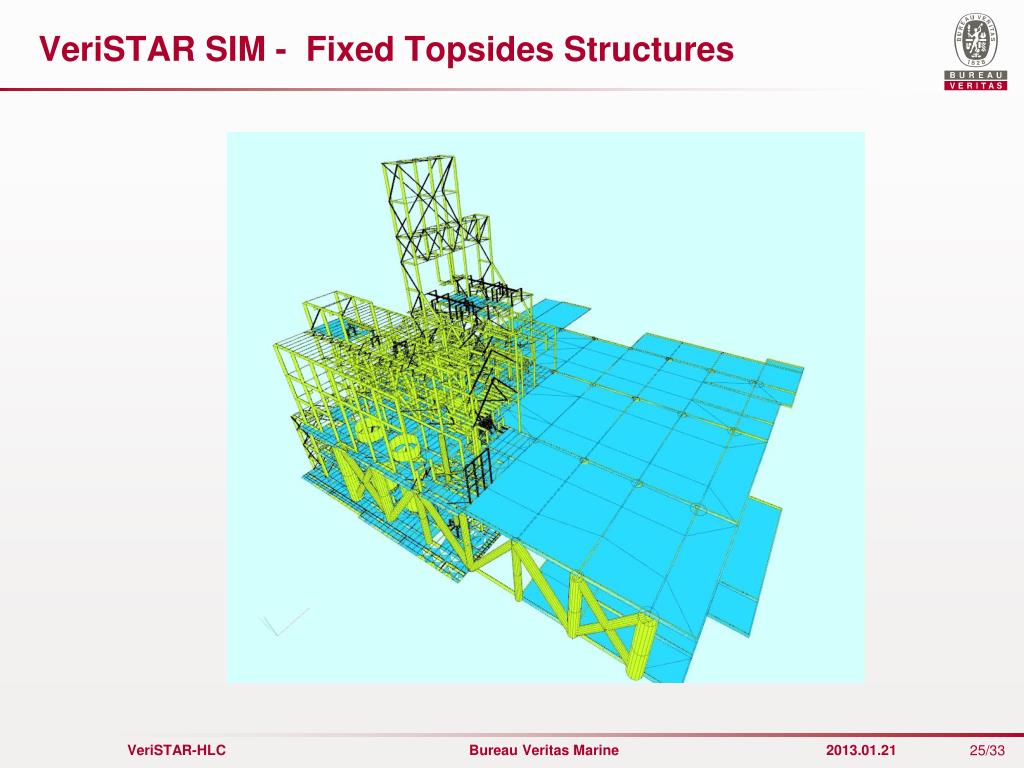Click the VeriSTAR-HLC footer text

(176, 750)
